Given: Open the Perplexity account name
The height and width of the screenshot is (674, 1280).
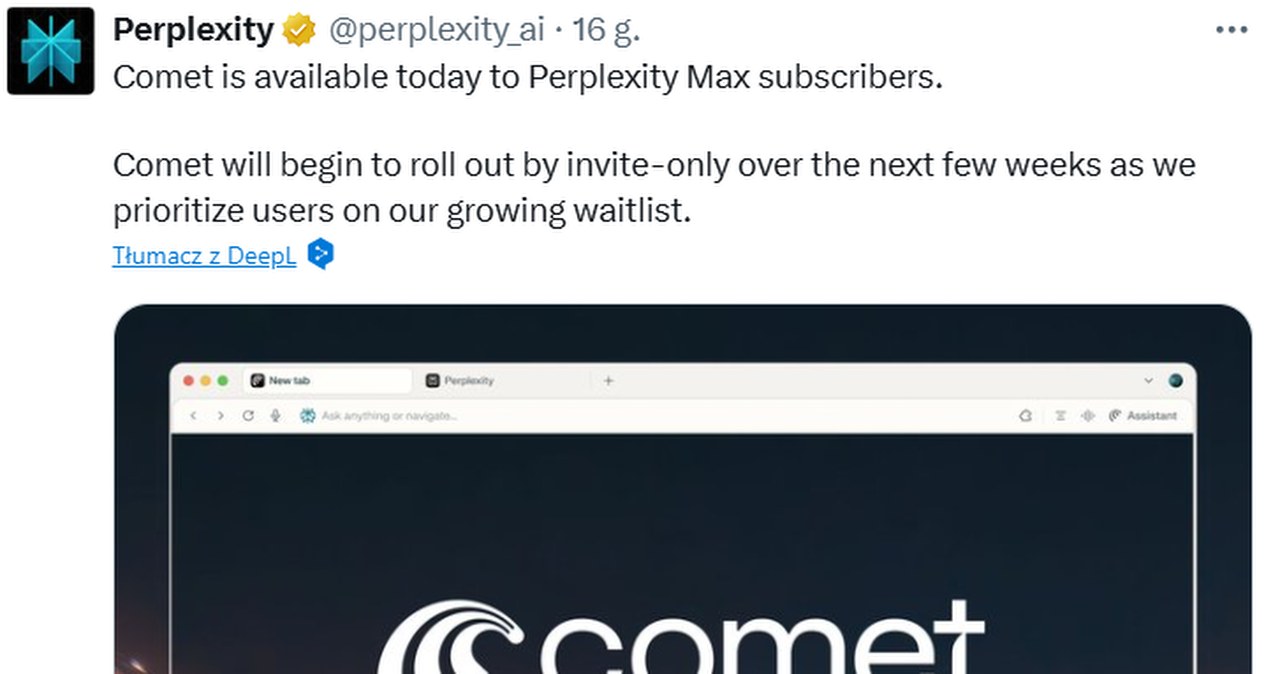Looking at the screenshot, I should [192, 31].
